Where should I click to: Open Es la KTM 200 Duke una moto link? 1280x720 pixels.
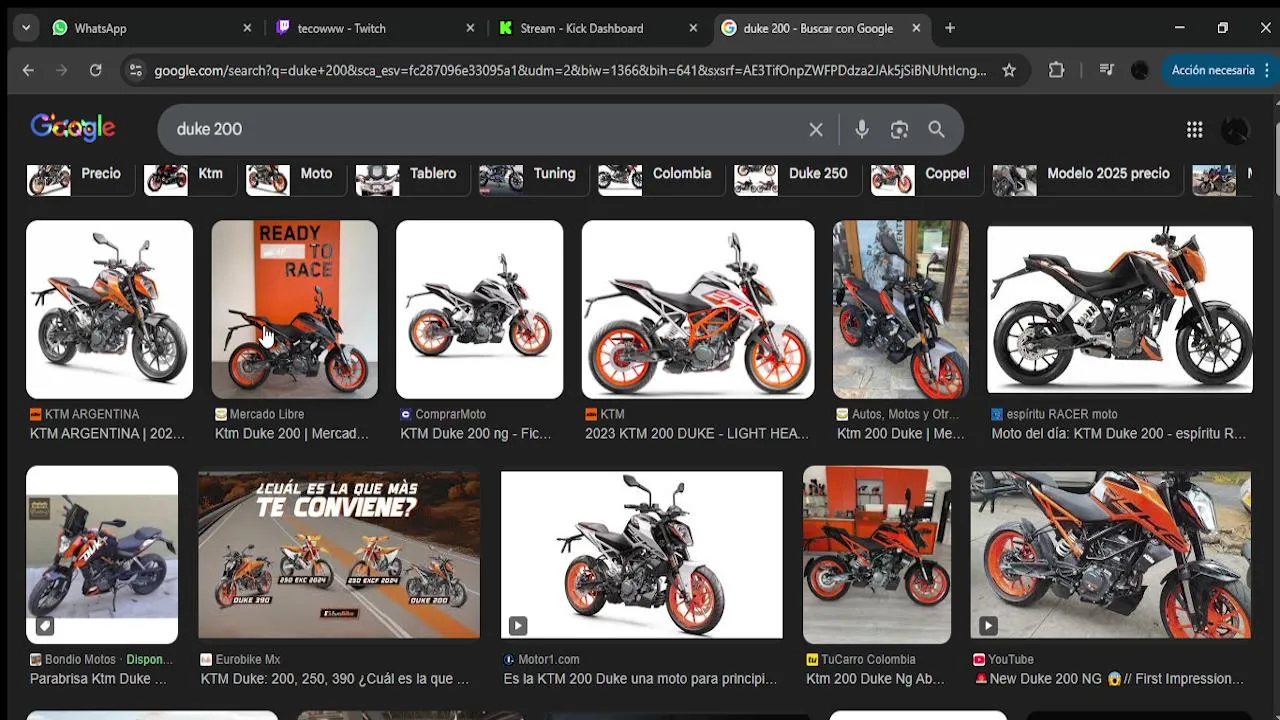[x=640, y=678]
